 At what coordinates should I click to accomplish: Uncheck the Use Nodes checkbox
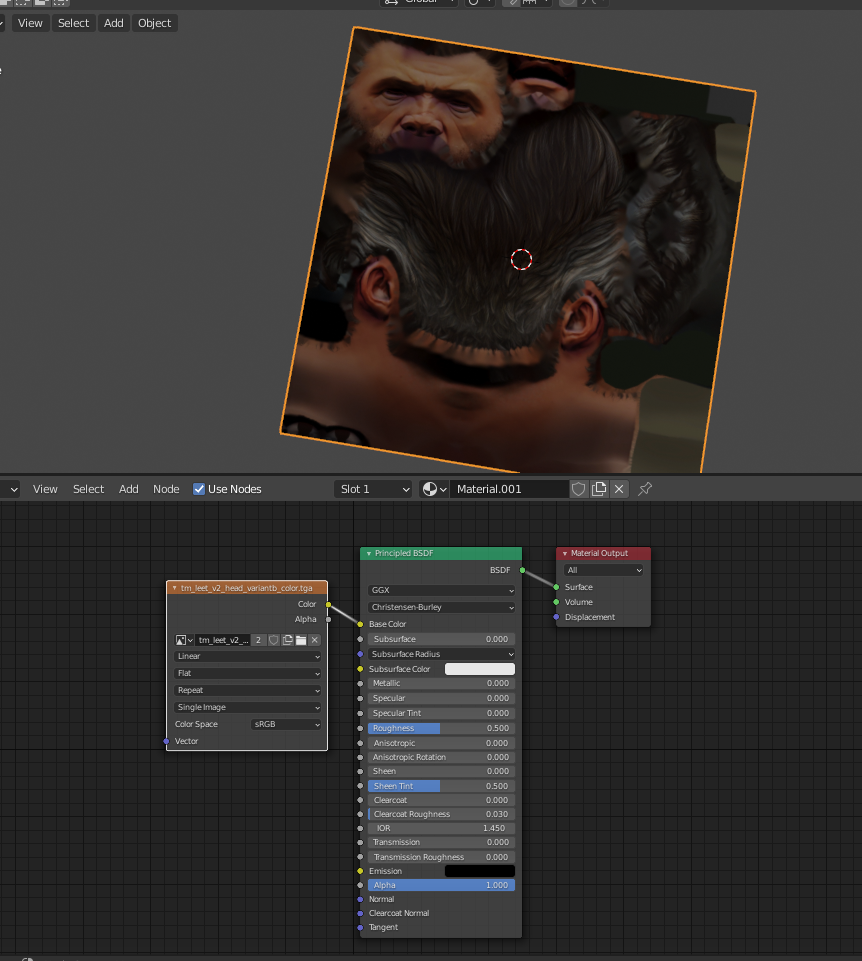(x=199, y=489)
